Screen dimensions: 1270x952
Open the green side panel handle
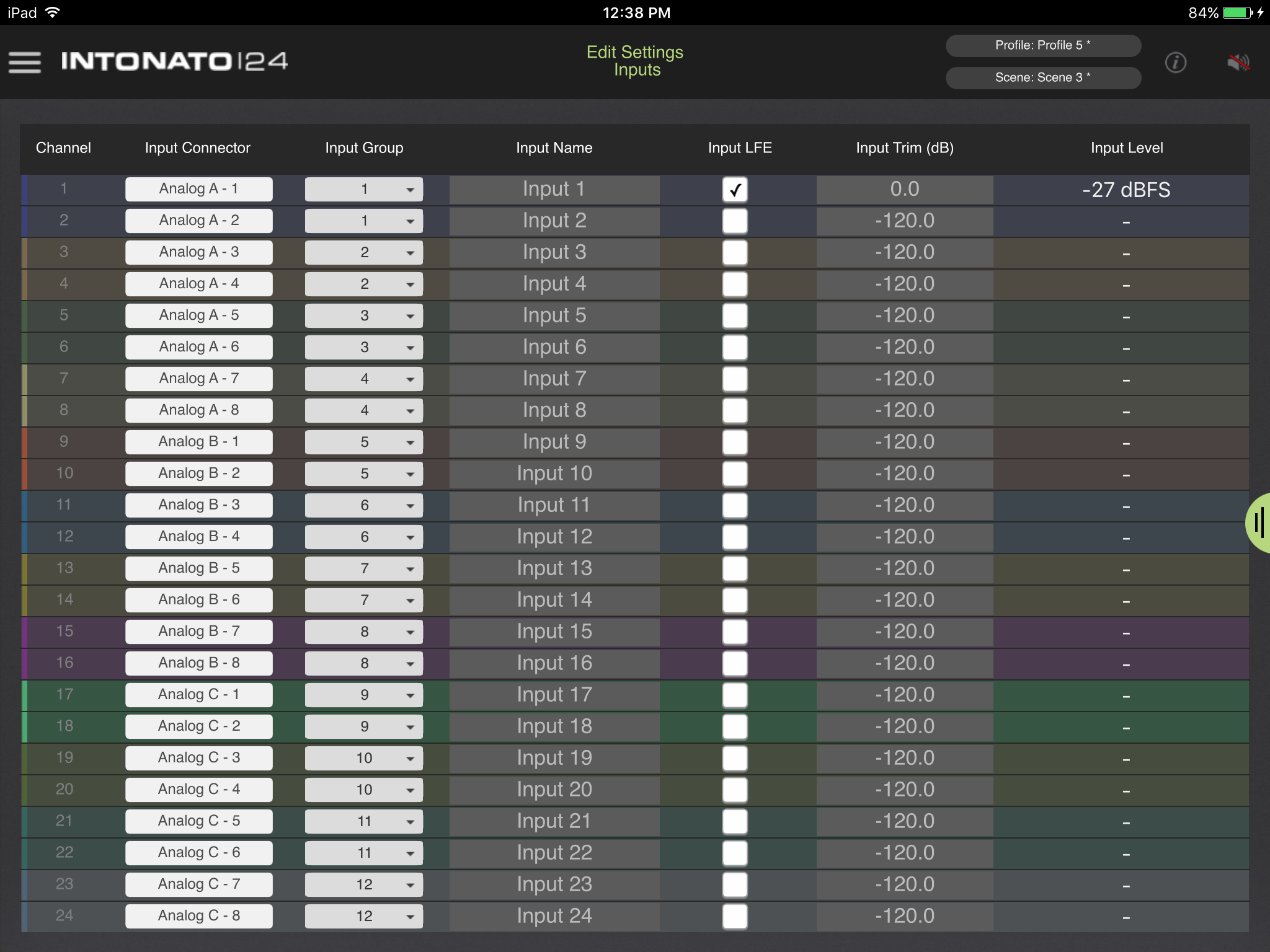[1259, 522]
